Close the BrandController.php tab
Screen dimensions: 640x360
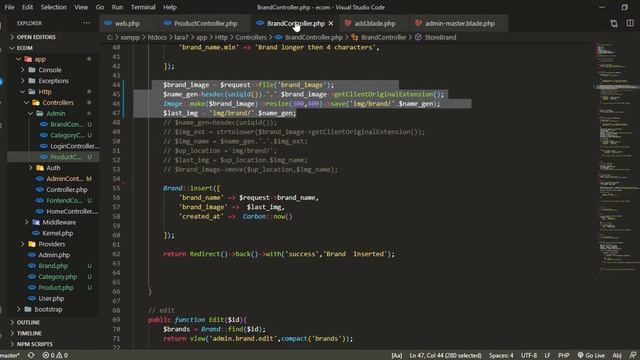click(331, 23)
